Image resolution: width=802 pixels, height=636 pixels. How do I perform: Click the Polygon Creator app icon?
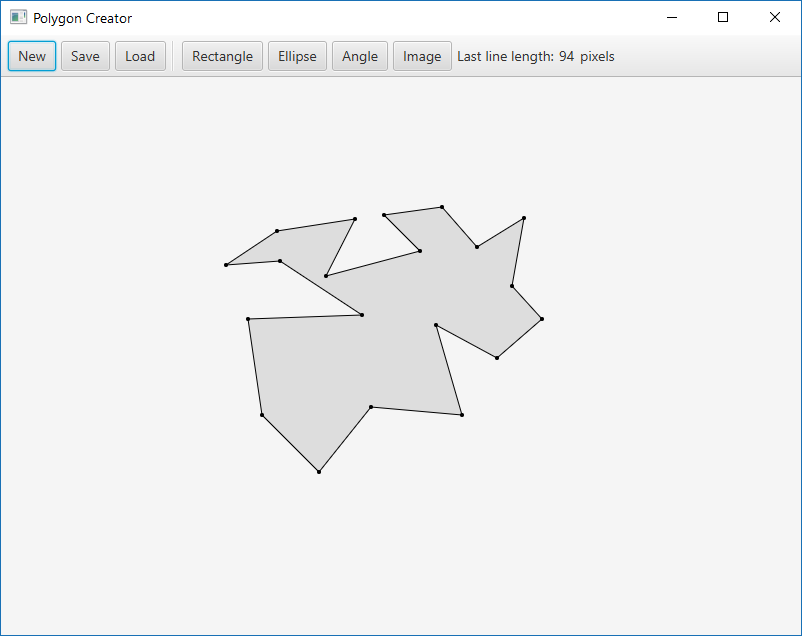point(18,17)
